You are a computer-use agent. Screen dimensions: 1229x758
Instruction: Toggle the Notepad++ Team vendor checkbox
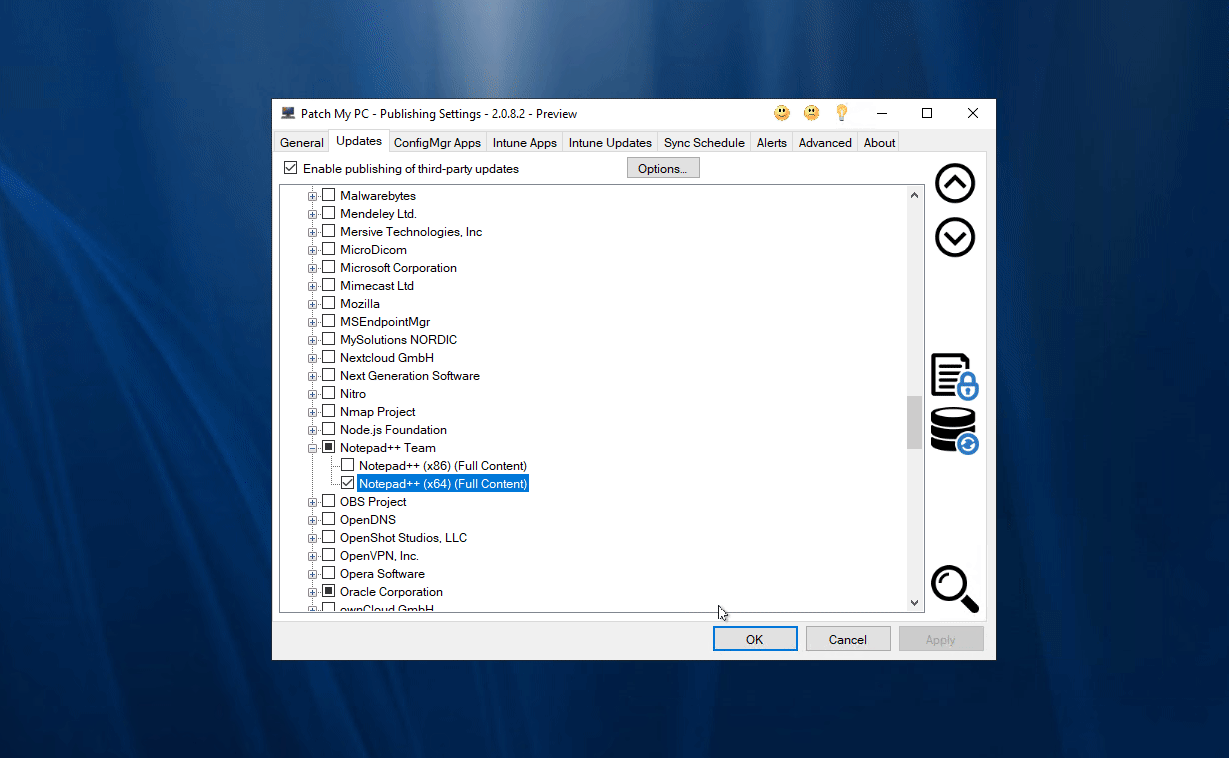[x=328, y=447]
